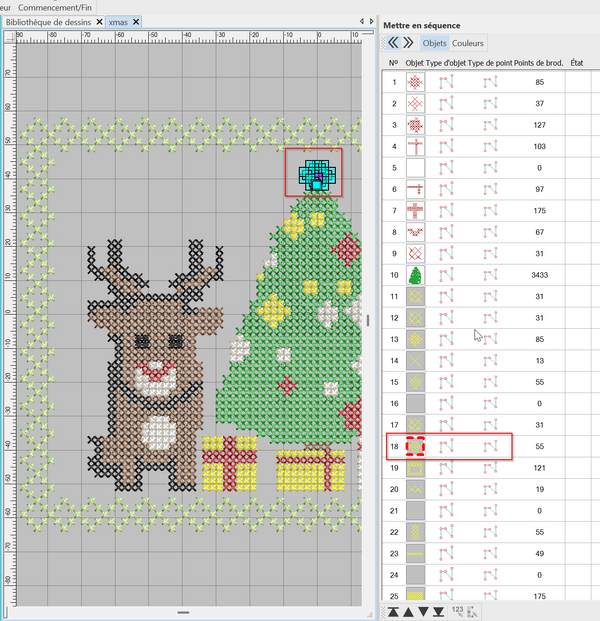Click the sequence by number 123 icon
Viewport: 600px width, 621px height.
coord(457,610)
